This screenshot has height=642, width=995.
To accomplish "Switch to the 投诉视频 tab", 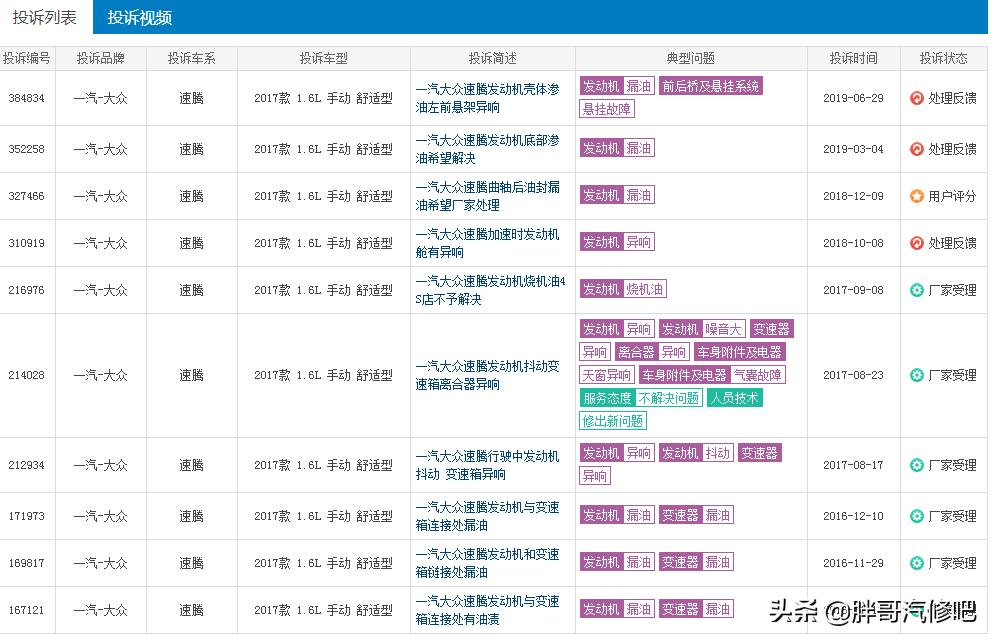I will coord(141,17).
